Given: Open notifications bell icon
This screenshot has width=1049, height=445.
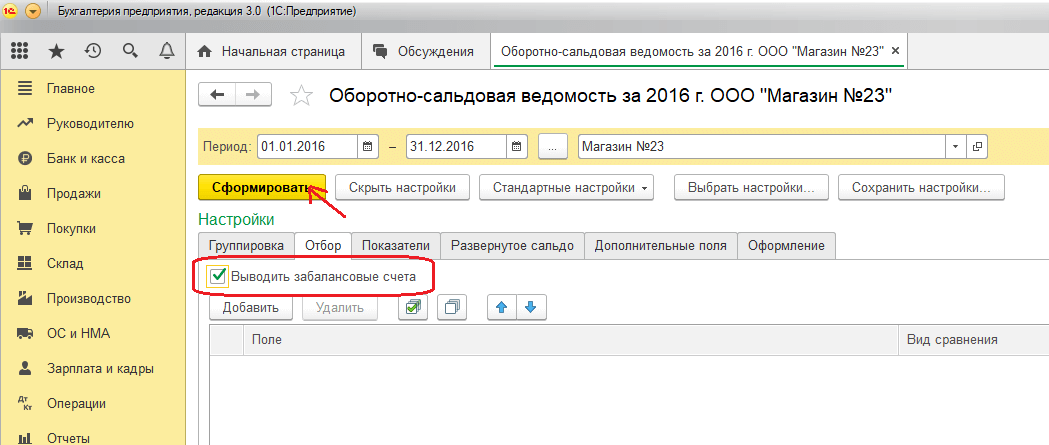Looking at the screenshot, I should click(165, 51).
